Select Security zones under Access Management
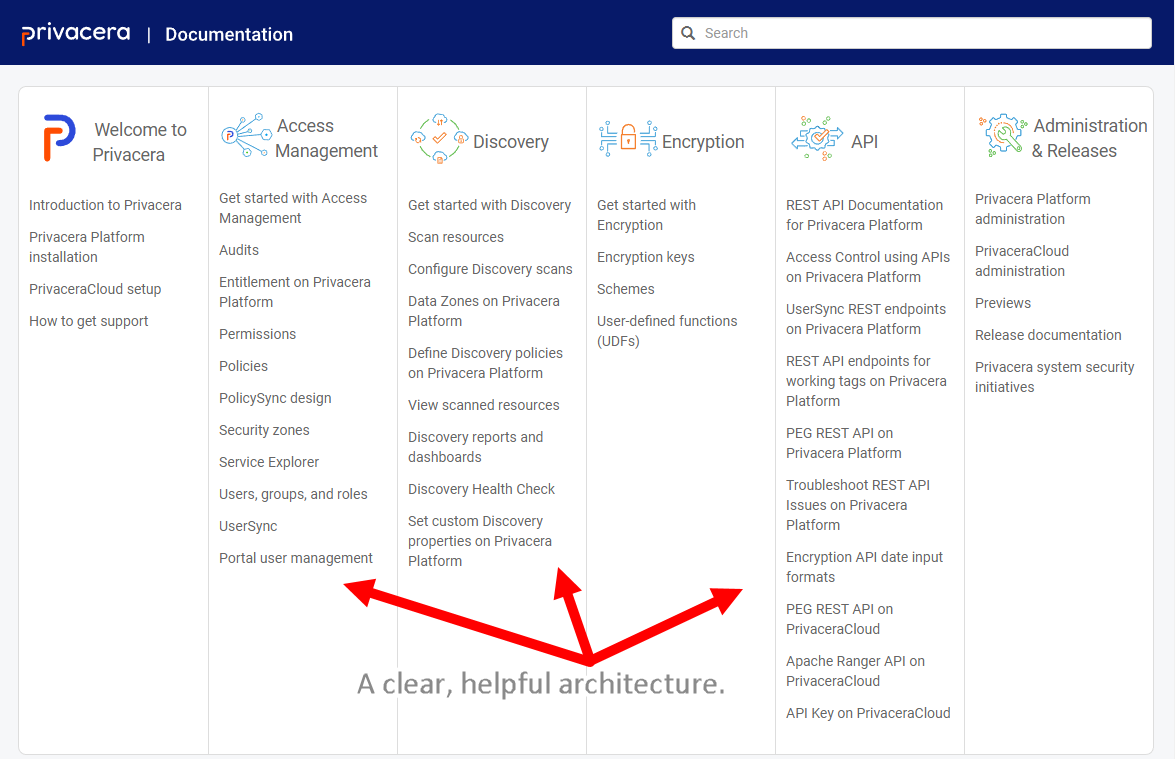The height and width of the screenshot is (759, 1175). 264,430
